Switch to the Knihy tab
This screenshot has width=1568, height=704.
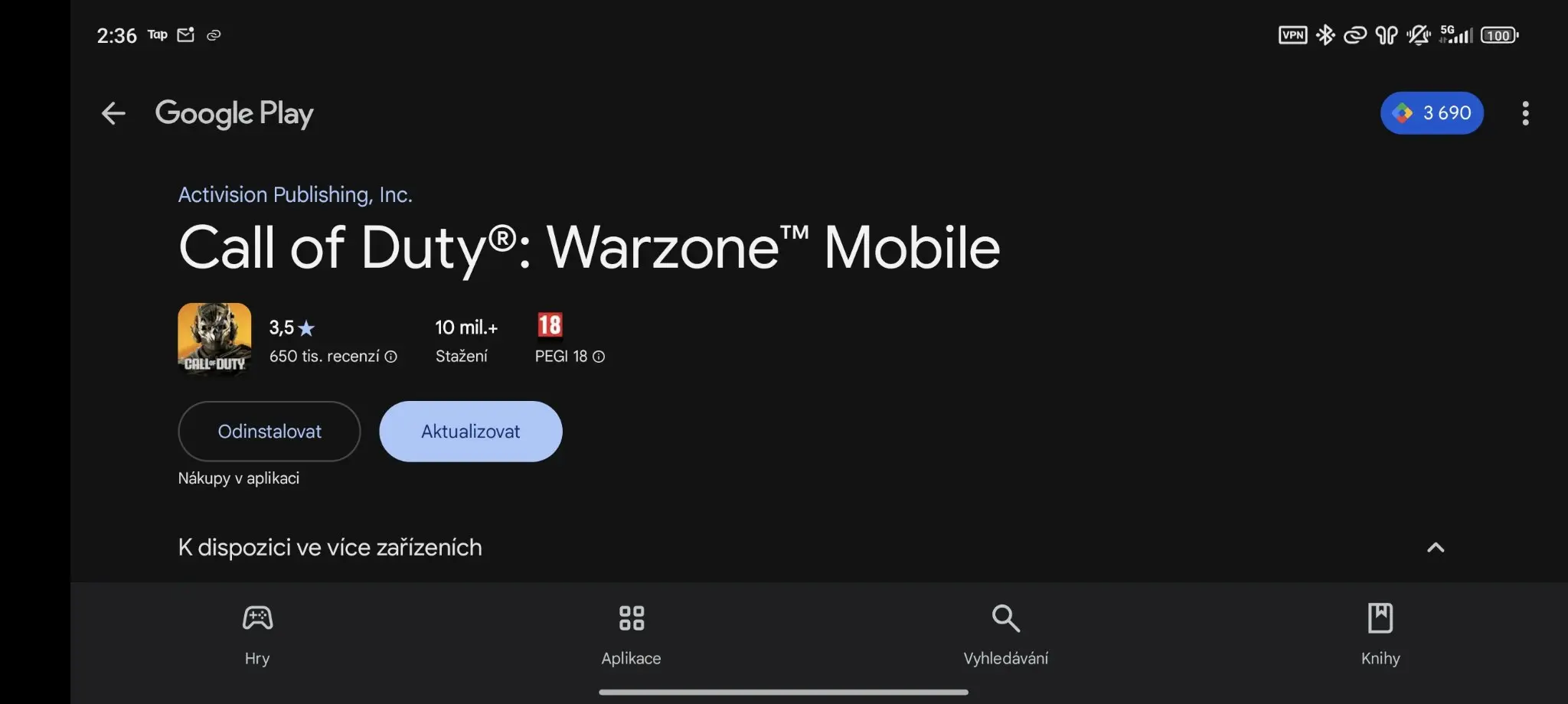(x=1380, y=635)
